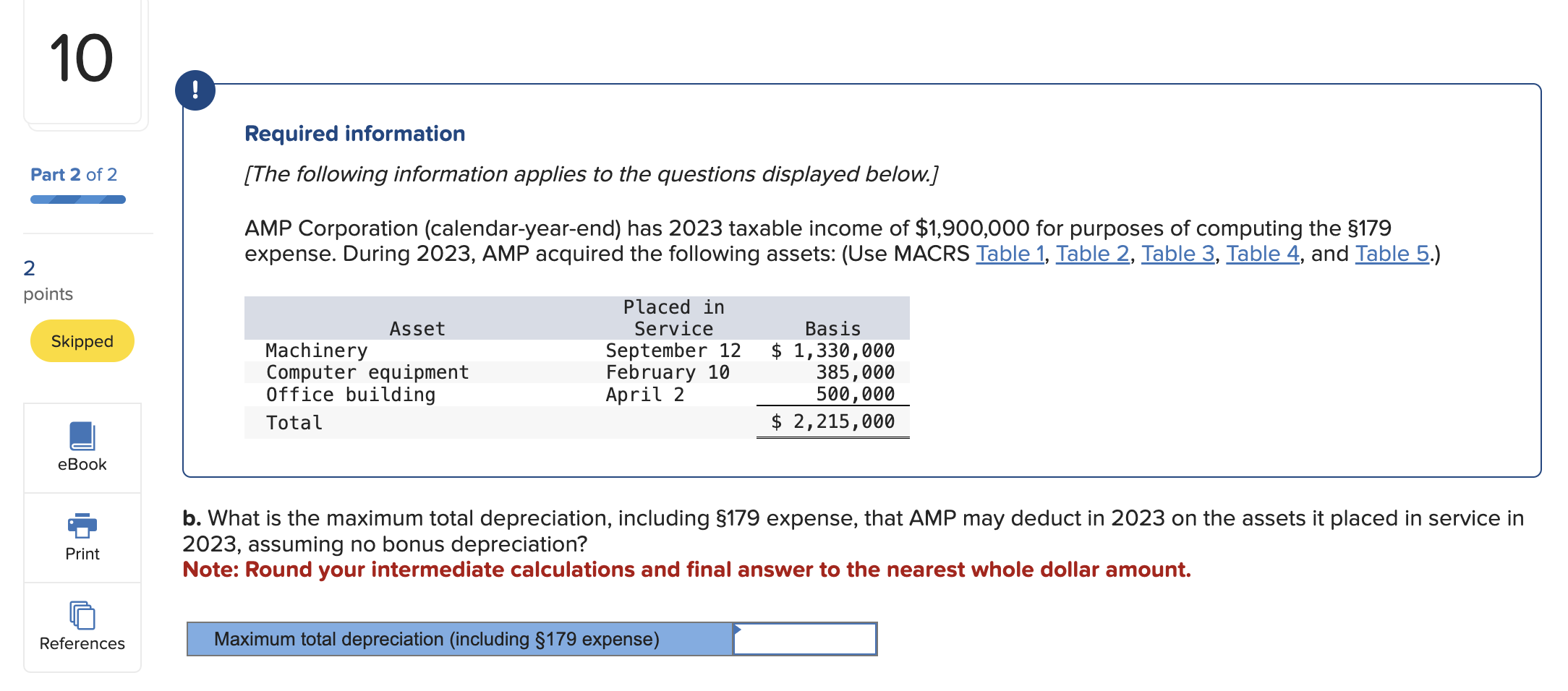
Task: Click the blue printer graphic above Print label
Action: [x=82, y=526]
